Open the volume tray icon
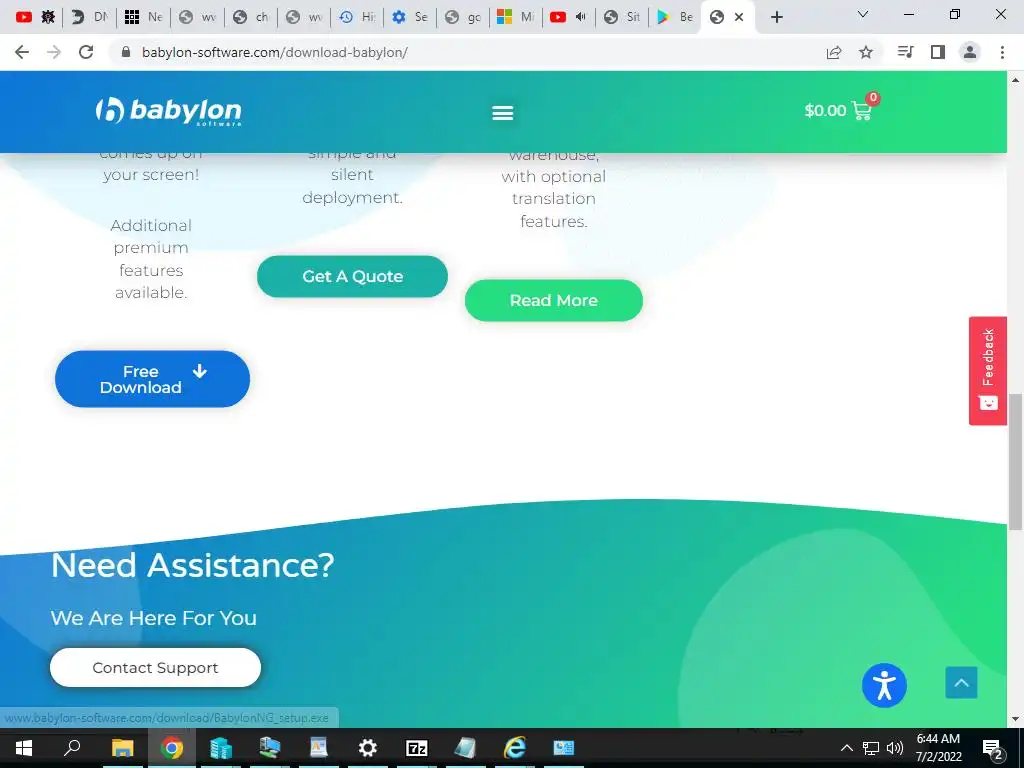The width and height of the screenshot is (1024, 768). tap(895, 748)
